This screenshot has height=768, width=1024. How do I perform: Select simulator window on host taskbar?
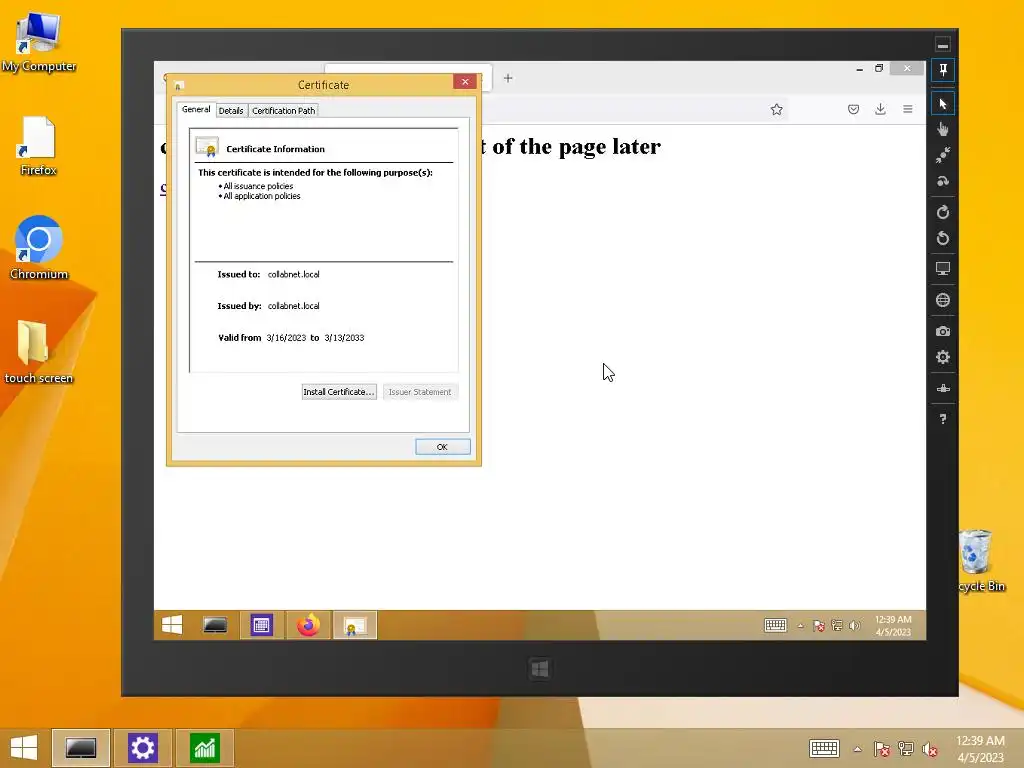[81, 748]
